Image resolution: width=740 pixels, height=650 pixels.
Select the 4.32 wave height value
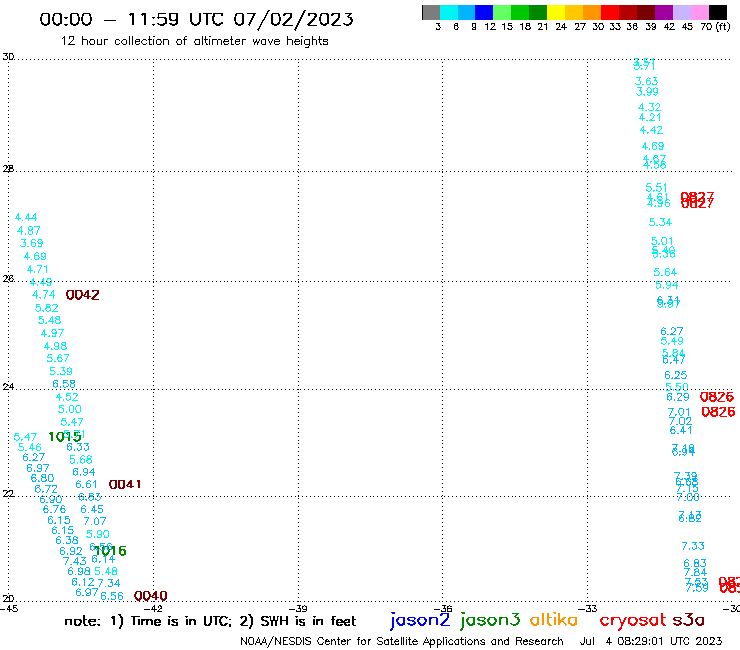click(649, 107)
